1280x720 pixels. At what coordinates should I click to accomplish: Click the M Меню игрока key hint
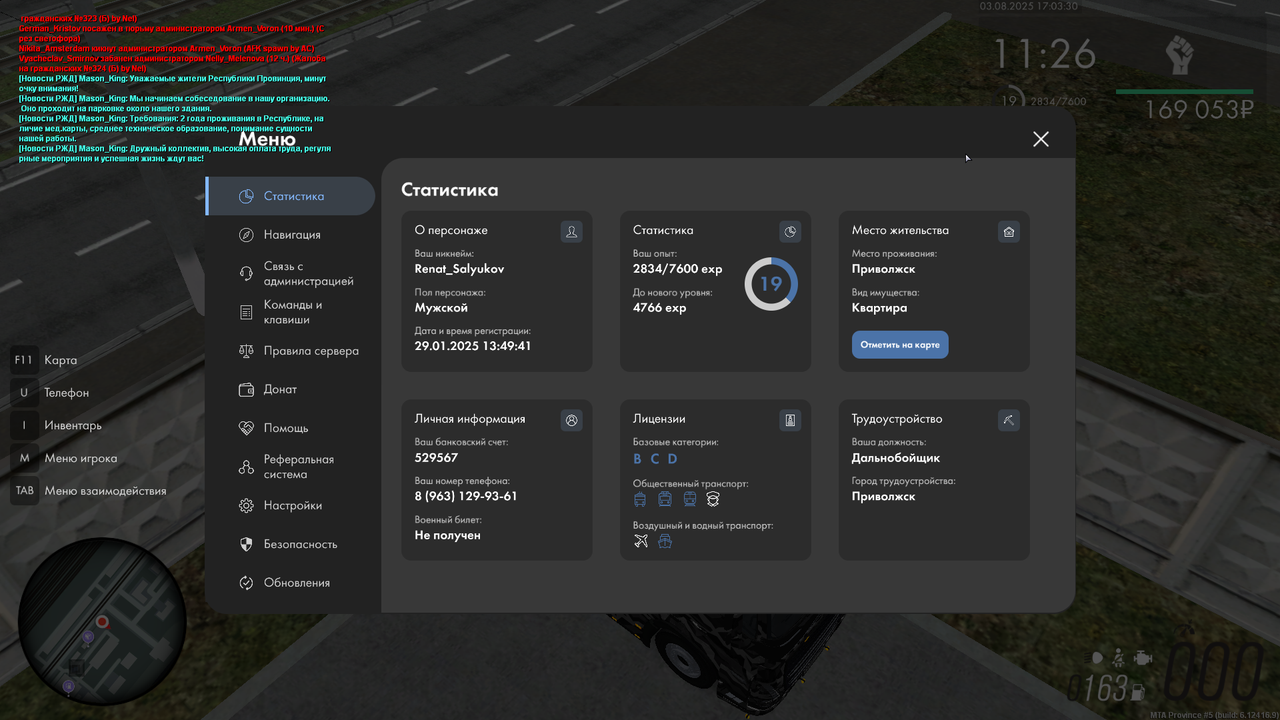click(x=65, y=458)
